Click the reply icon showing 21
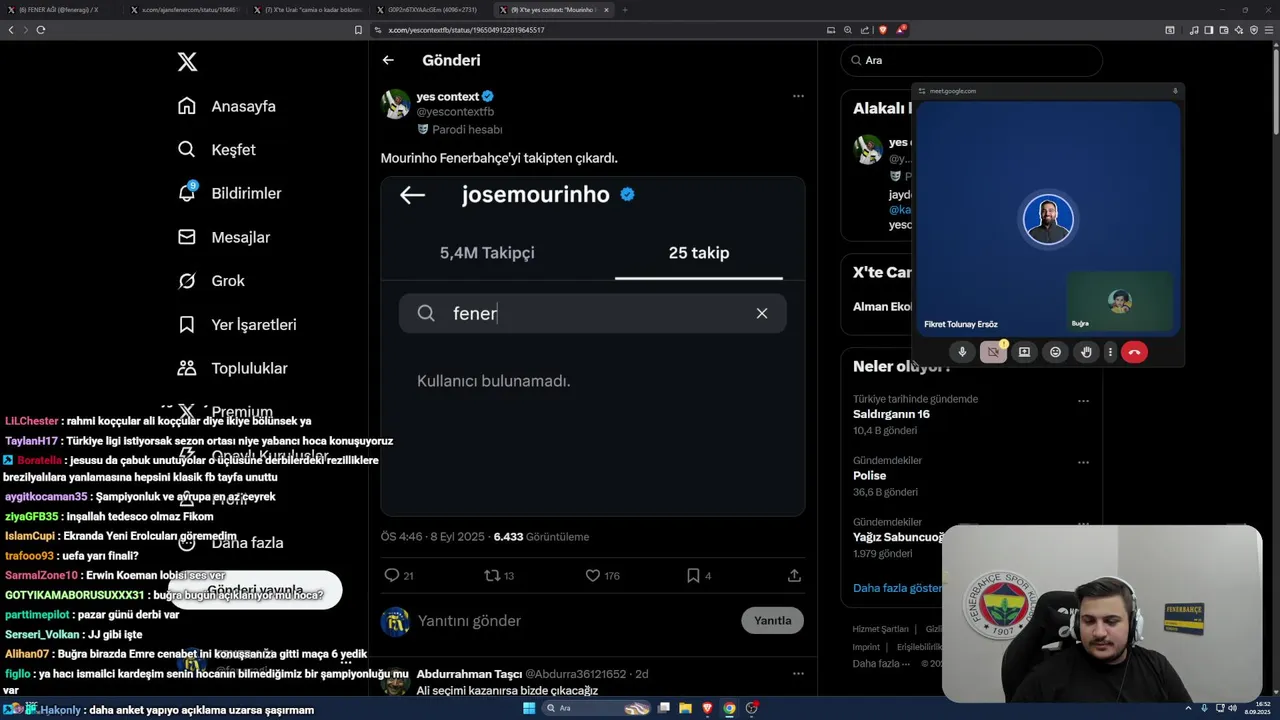Image resolution: width=1280 pixels, height=720 pixels. tap(392, 575)
